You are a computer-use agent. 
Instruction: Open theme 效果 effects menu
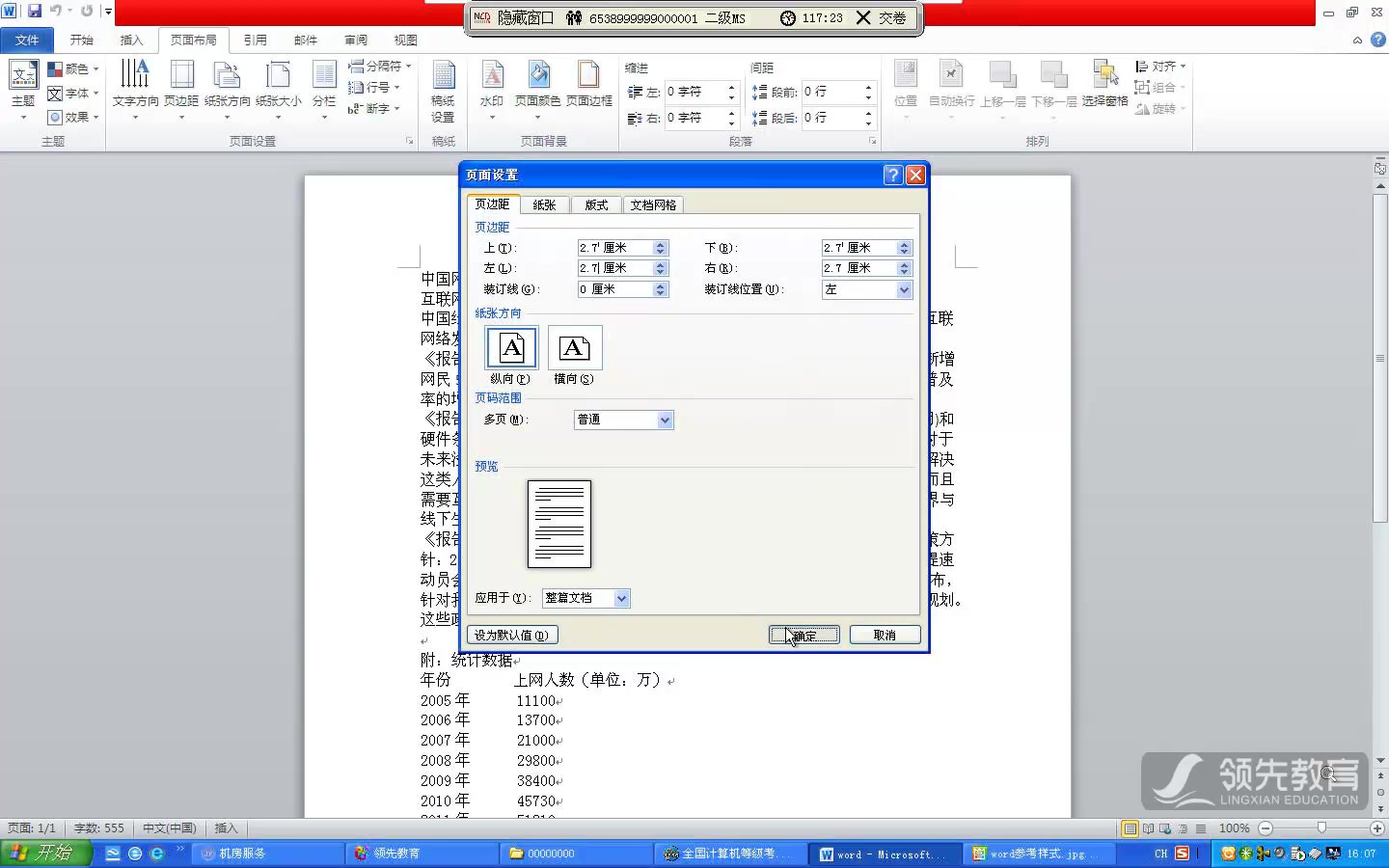point(73,118)
